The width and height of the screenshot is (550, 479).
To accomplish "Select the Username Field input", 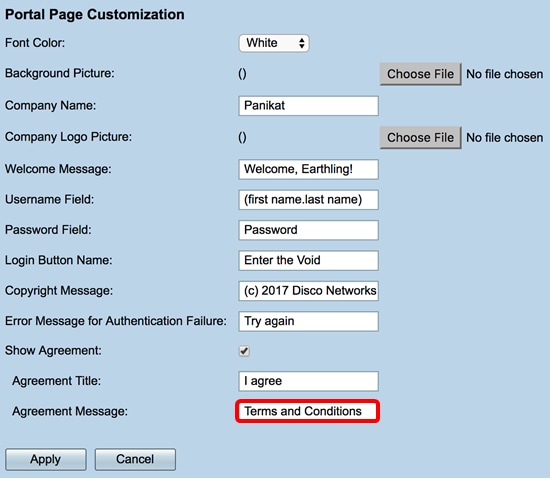I will pyautogui.click(x=308, y=200).
